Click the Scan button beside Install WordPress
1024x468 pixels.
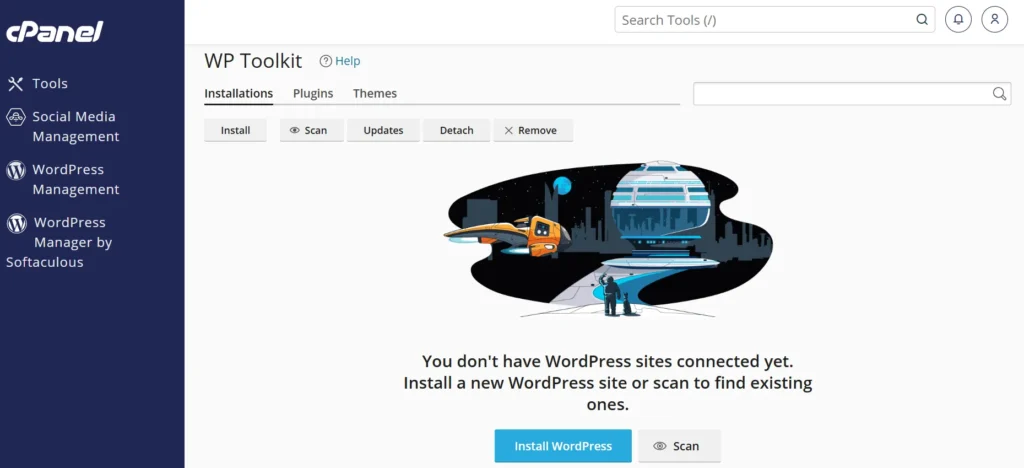tap(679, 446)
